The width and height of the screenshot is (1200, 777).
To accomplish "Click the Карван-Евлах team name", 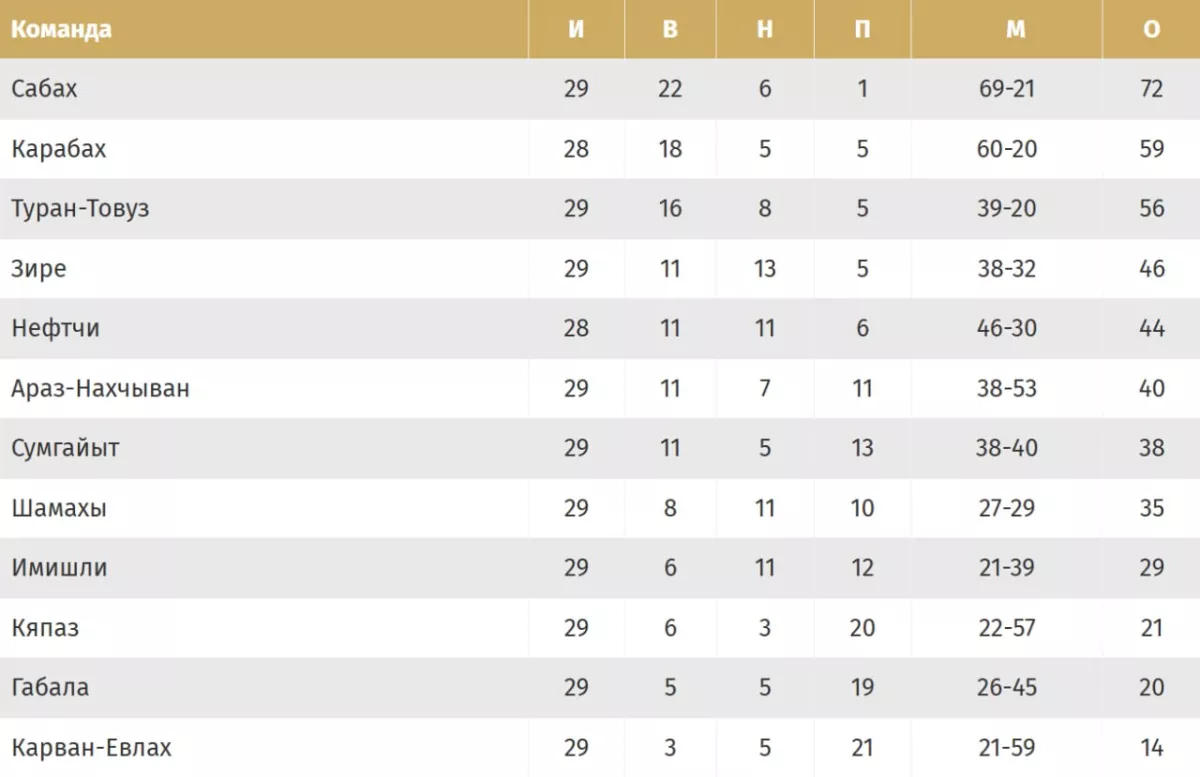I will [x=91, y=747].
